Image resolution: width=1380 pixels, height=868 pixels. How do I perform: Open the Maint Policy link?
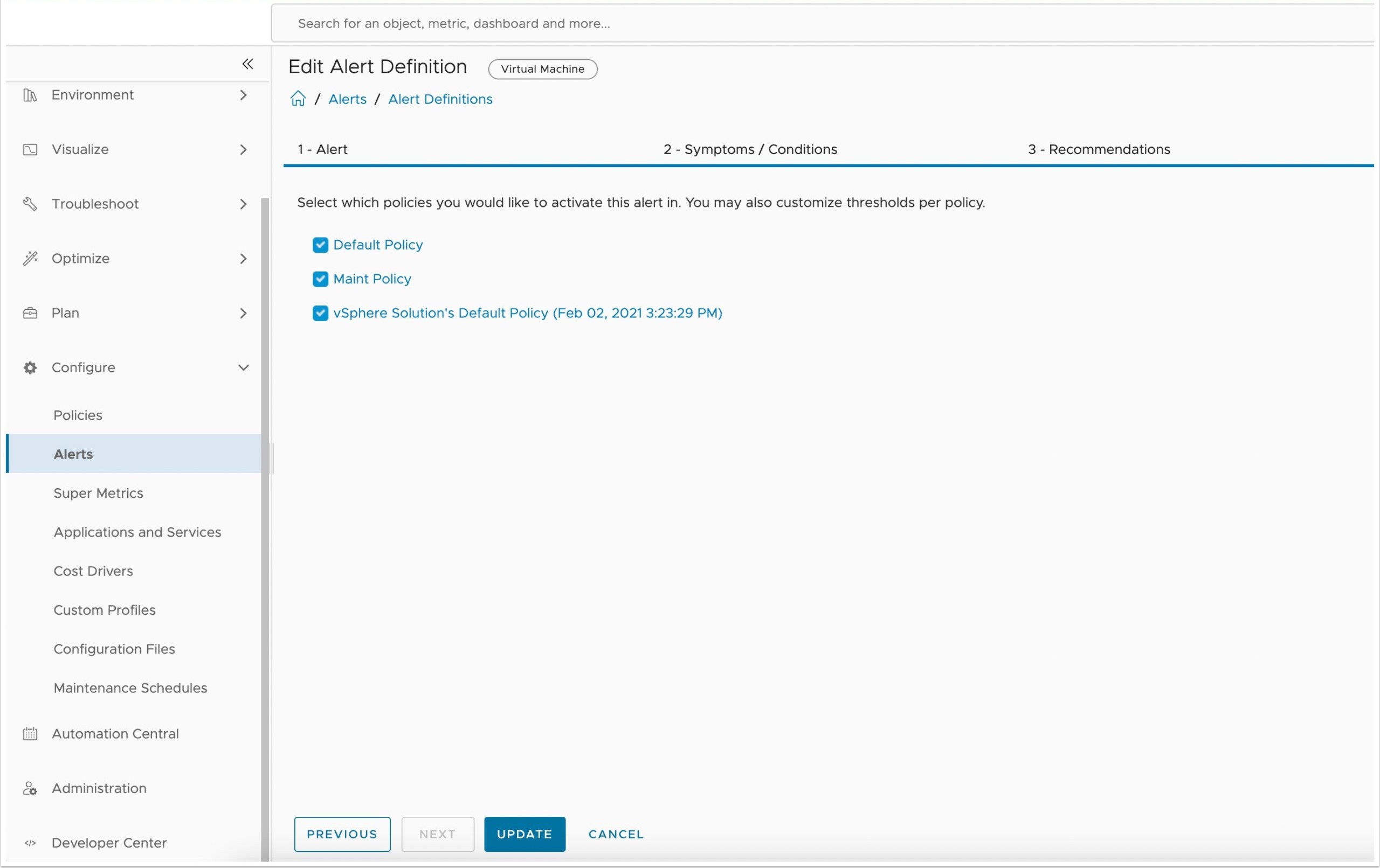tap(372, 279)
